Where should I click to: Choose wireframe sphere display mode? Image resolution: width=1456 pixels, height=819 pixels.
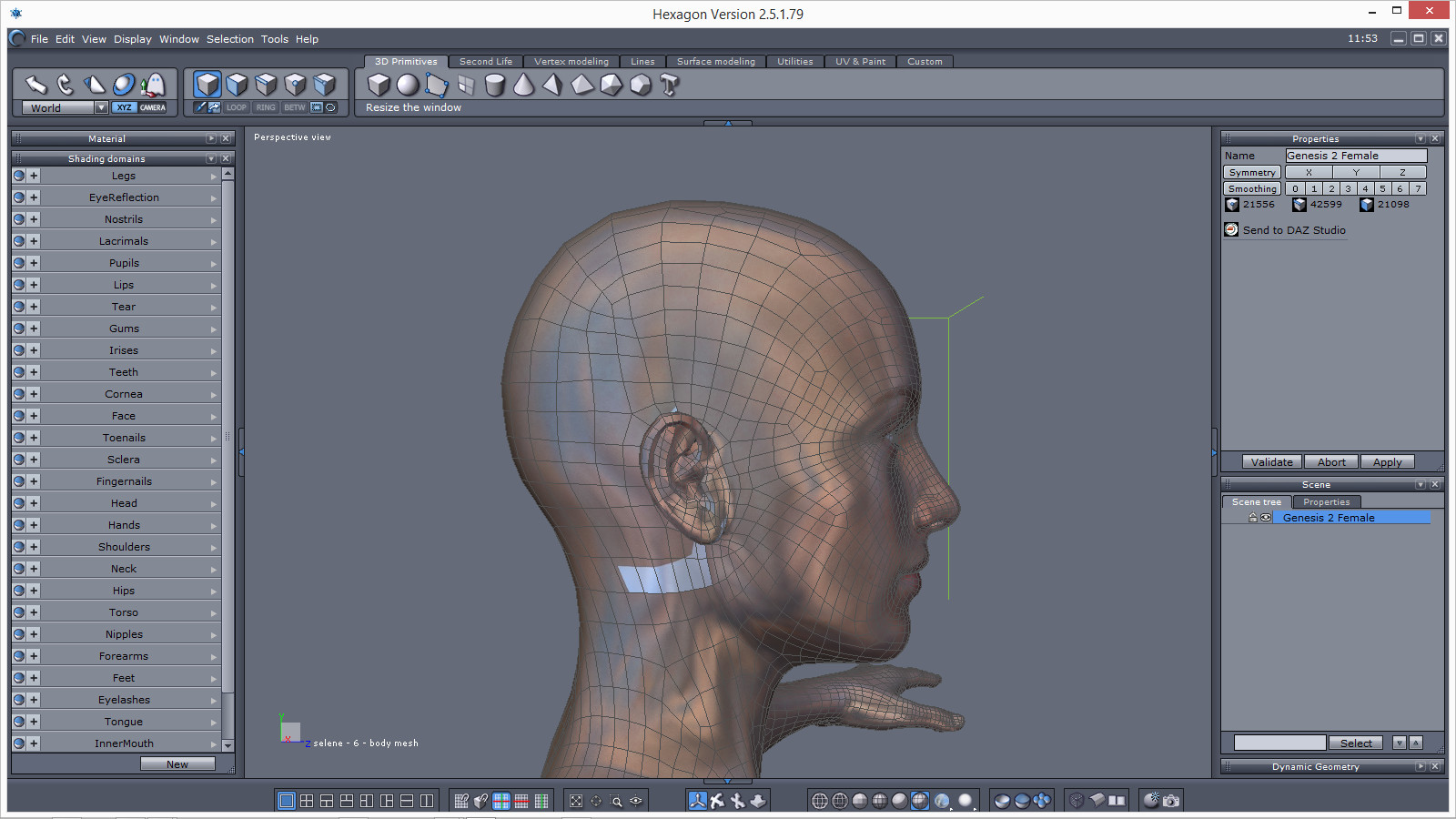[x=819, y=801]
